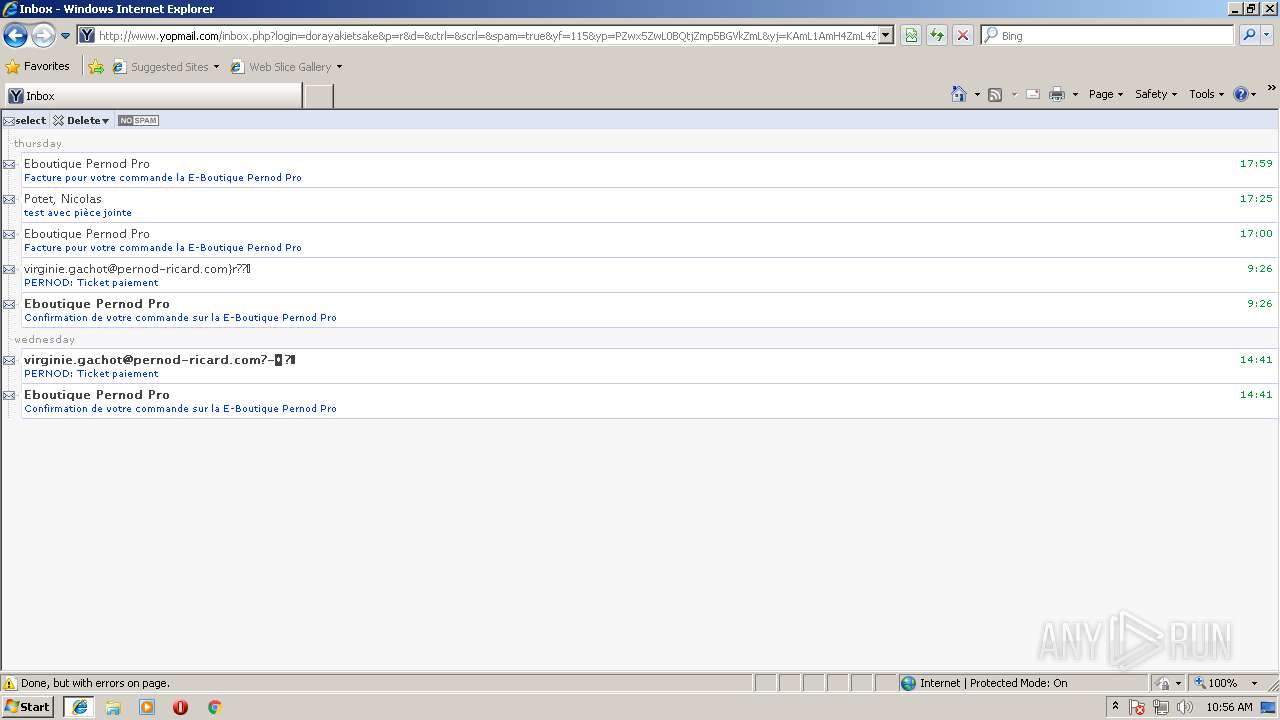
Task: Click the Print toolbar icon
Action: pyautogui.click(x=1057, y=94)
